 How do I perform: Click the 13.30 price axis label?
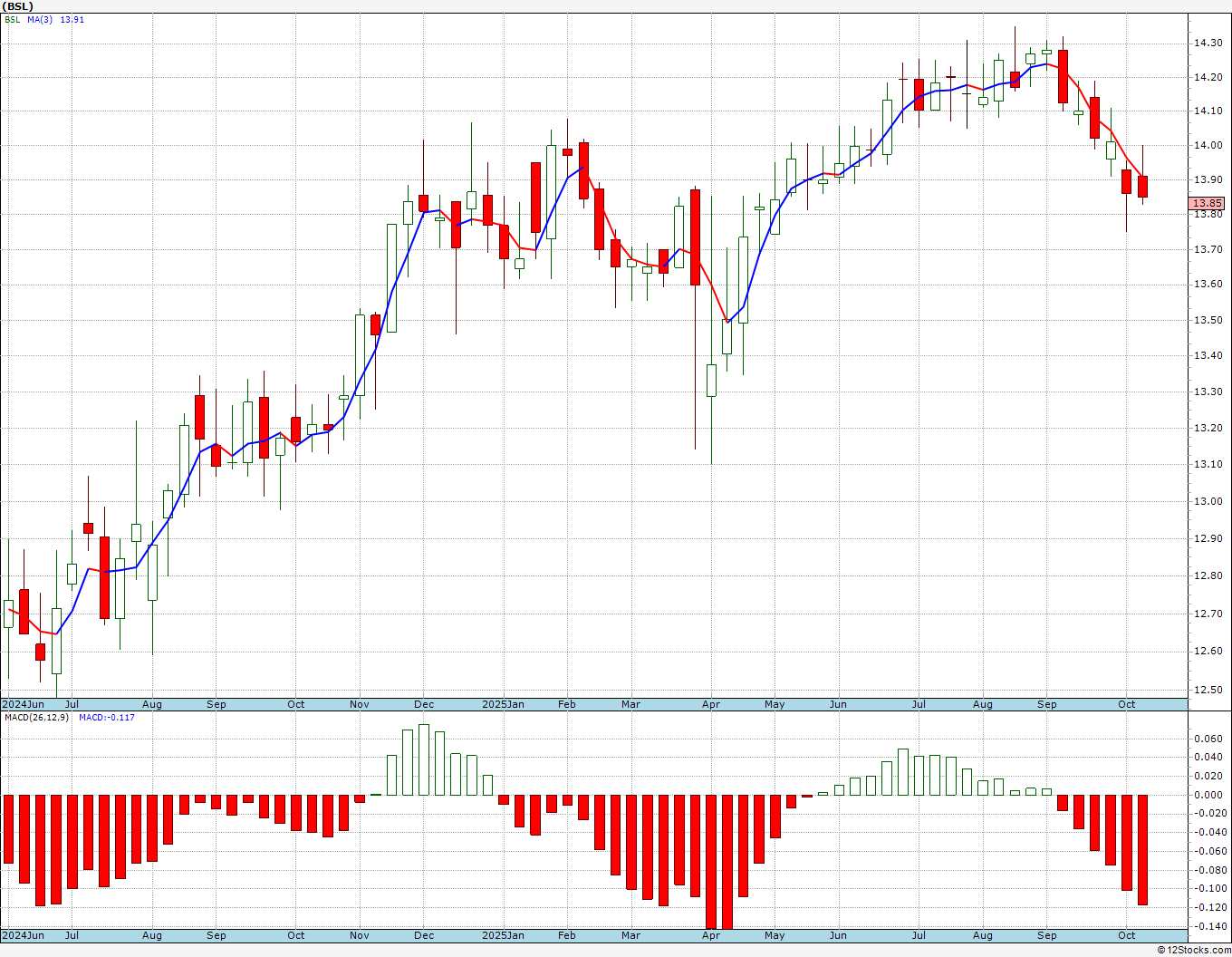tap(1208, 391)
